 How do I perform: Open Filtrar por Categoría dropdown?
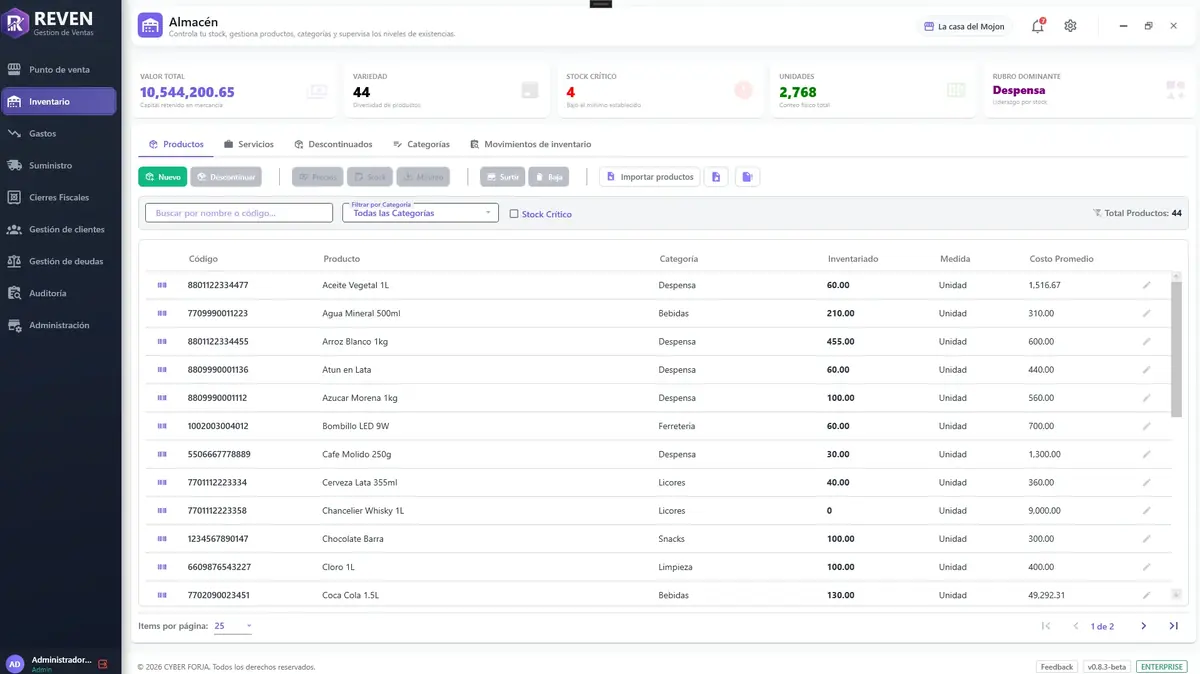tap(420, 212)
